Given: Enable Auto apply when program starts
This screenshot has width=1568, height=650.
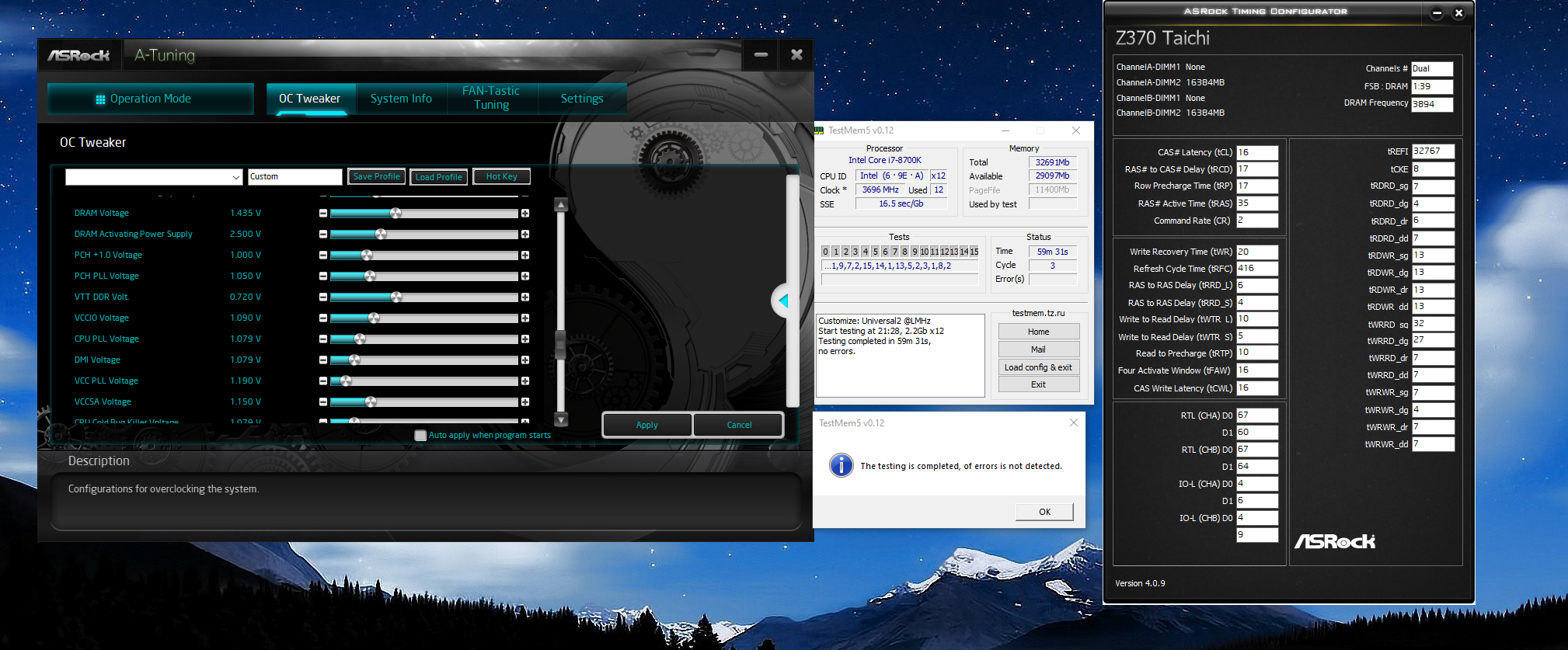Looking at the screenshot, I should (420, 436).
